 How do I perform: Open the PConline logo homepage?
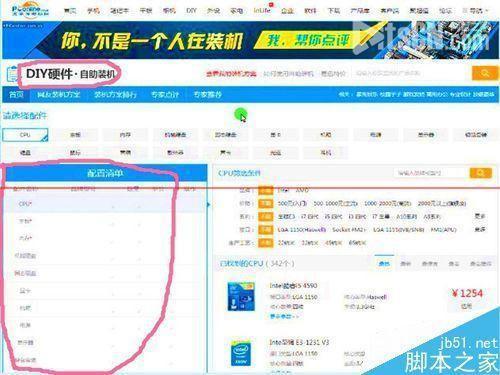point(30,10)
